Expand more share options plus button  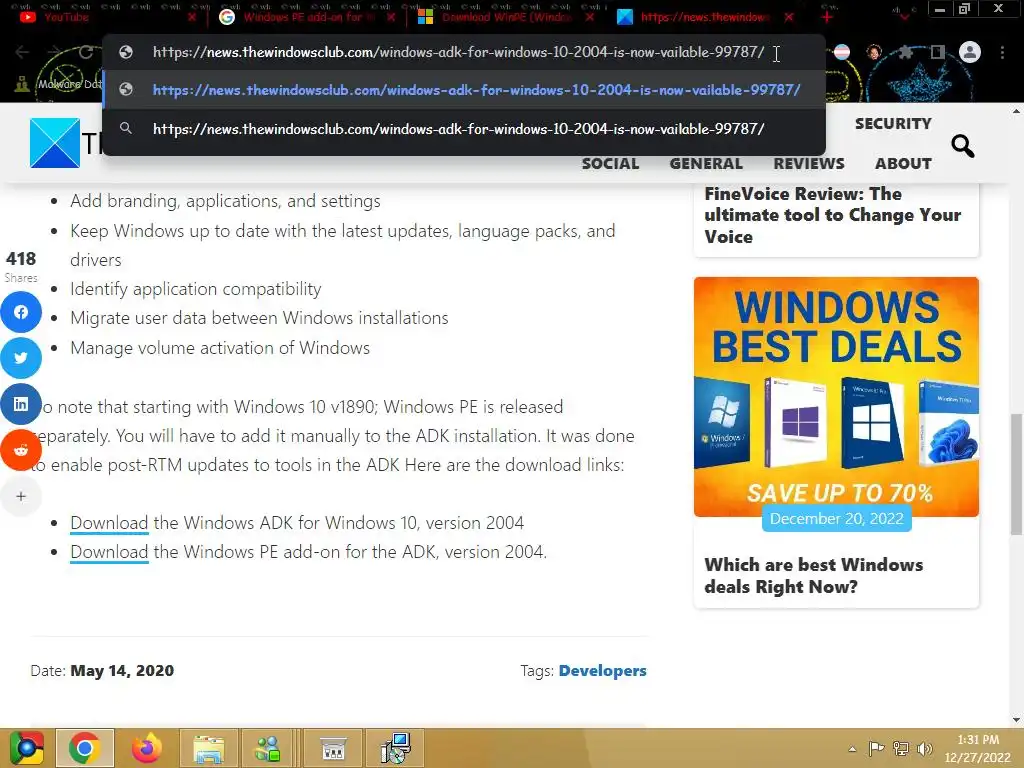click(x=21, y=496)
